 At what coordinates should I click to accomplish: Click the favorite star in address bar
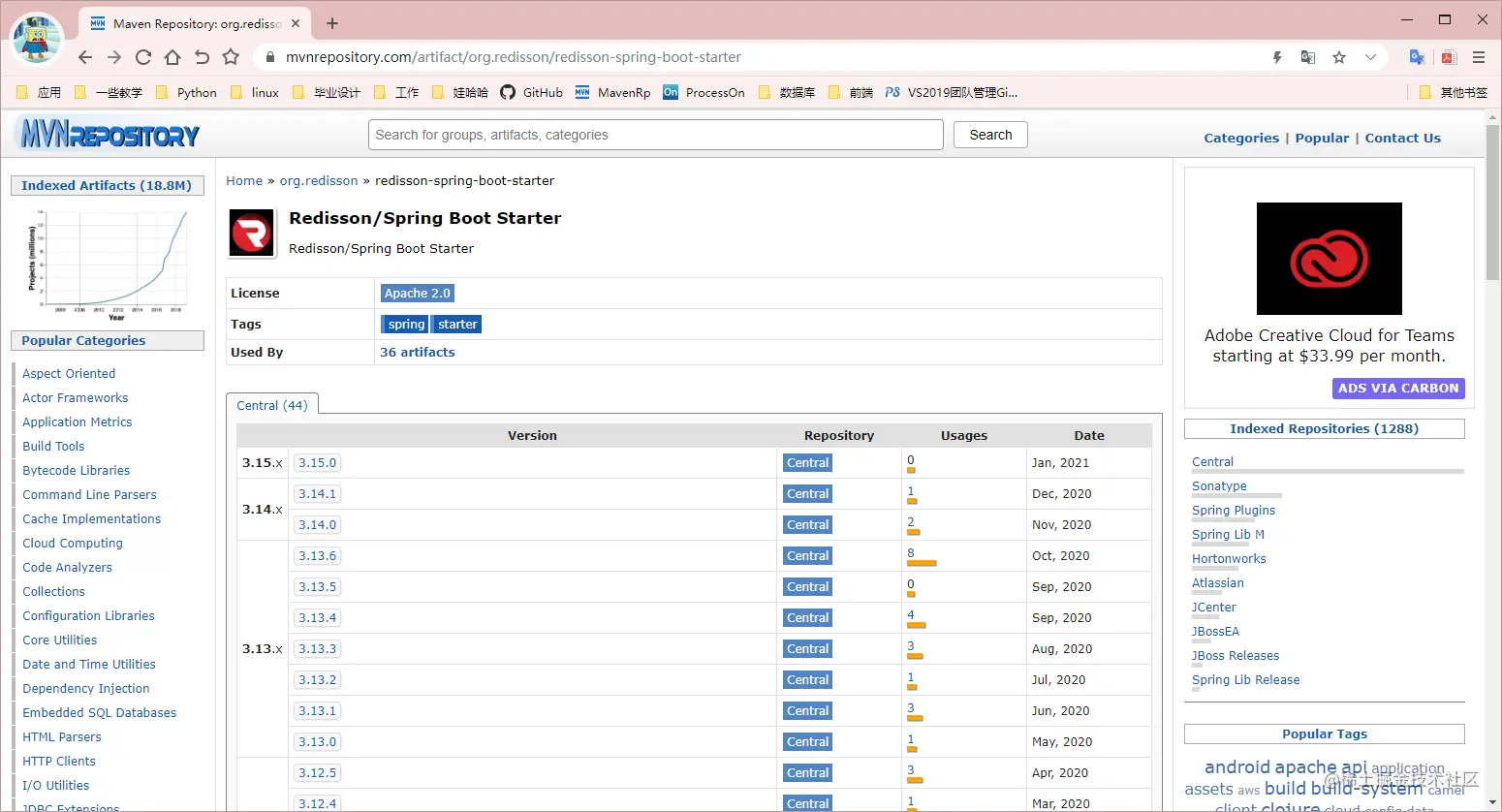1339,57
